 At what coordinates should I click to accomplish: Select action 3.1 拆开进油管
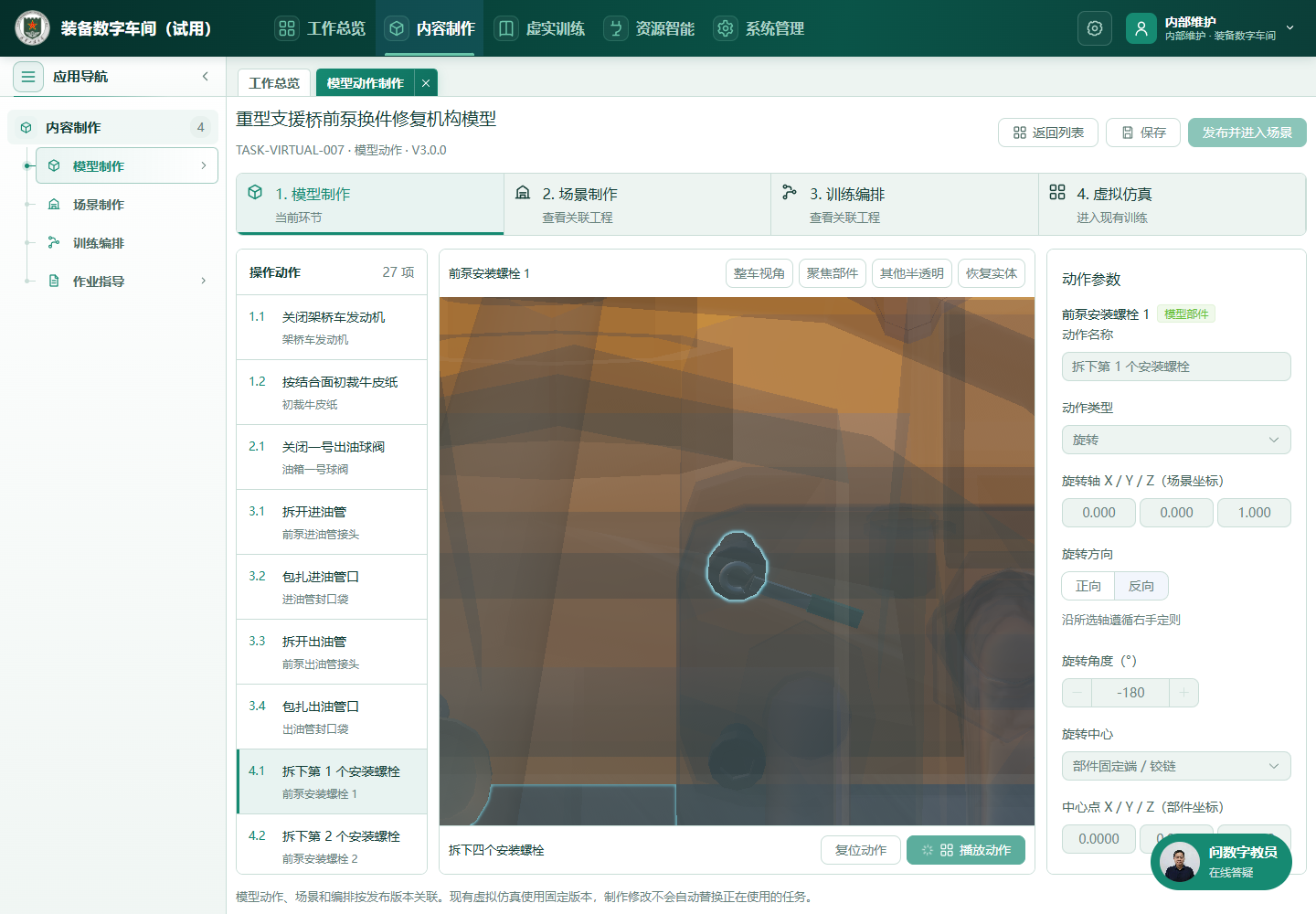pyautogui.click(x=332, y=522)
